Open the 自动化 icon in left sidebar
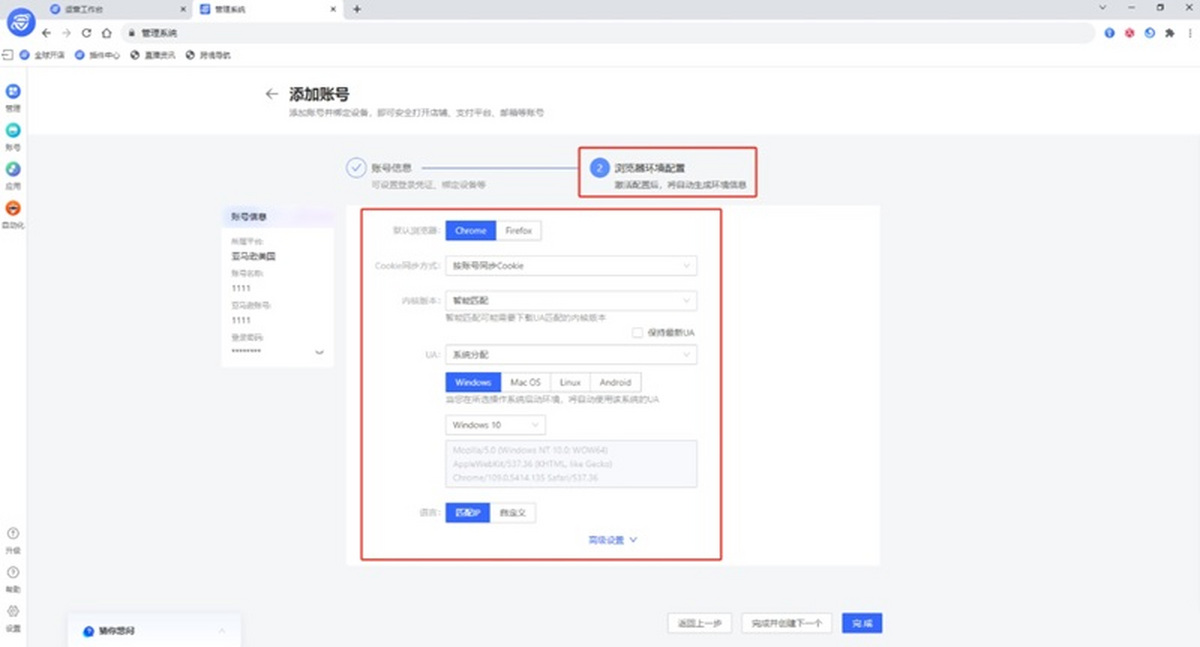This screenshot has height=647, width=1200. tap(13, 209)
